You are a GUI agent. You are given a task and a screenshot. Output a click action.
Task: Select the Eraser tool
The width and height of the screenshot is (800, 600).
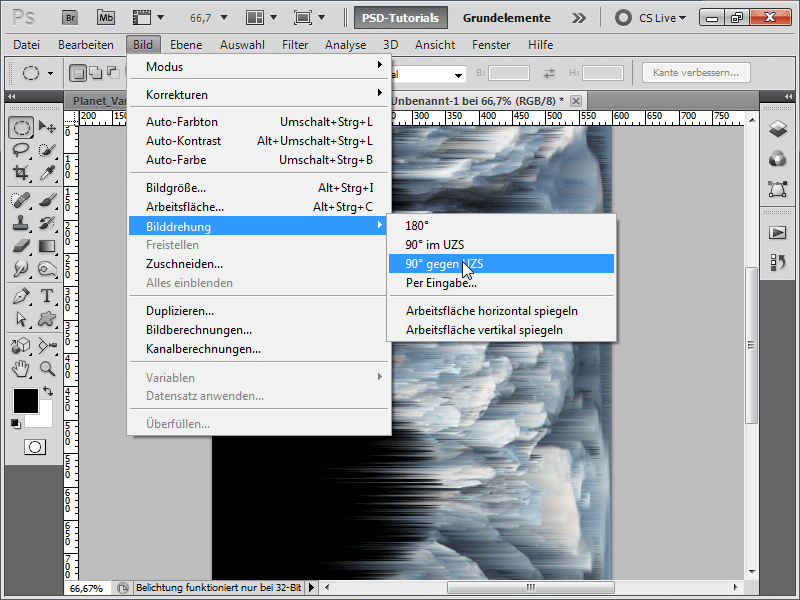pos(21,246)
